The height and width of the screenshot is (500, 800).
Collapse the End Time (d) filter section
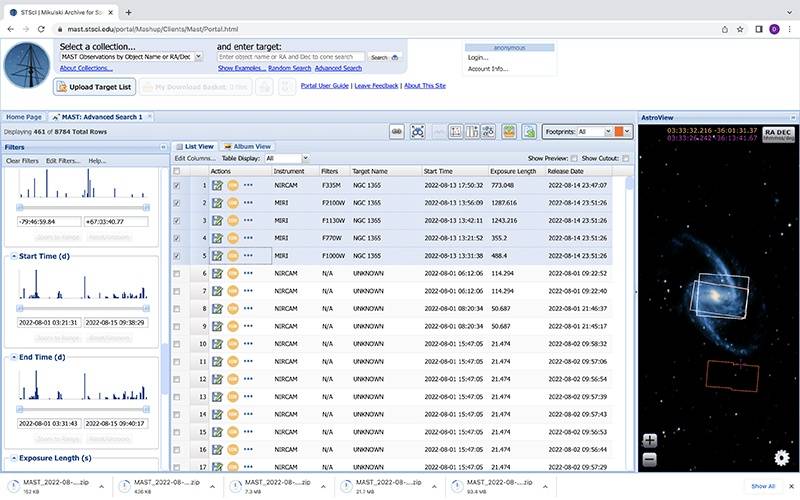click(x=14, y=357)
